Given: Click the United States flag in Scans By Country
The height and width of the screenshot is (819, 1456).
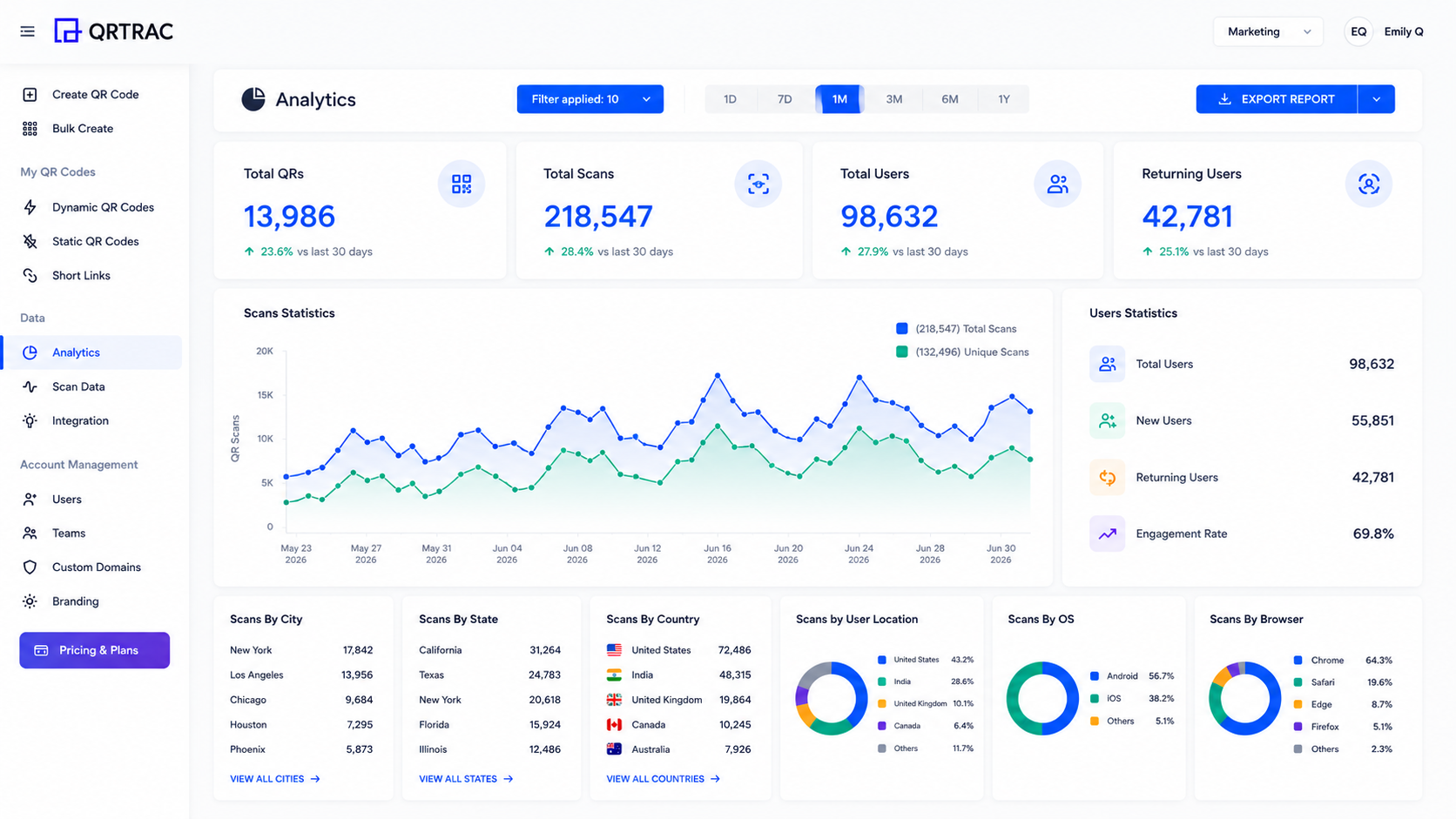Looking at the screenshot, I should click(x=614, y=650).
